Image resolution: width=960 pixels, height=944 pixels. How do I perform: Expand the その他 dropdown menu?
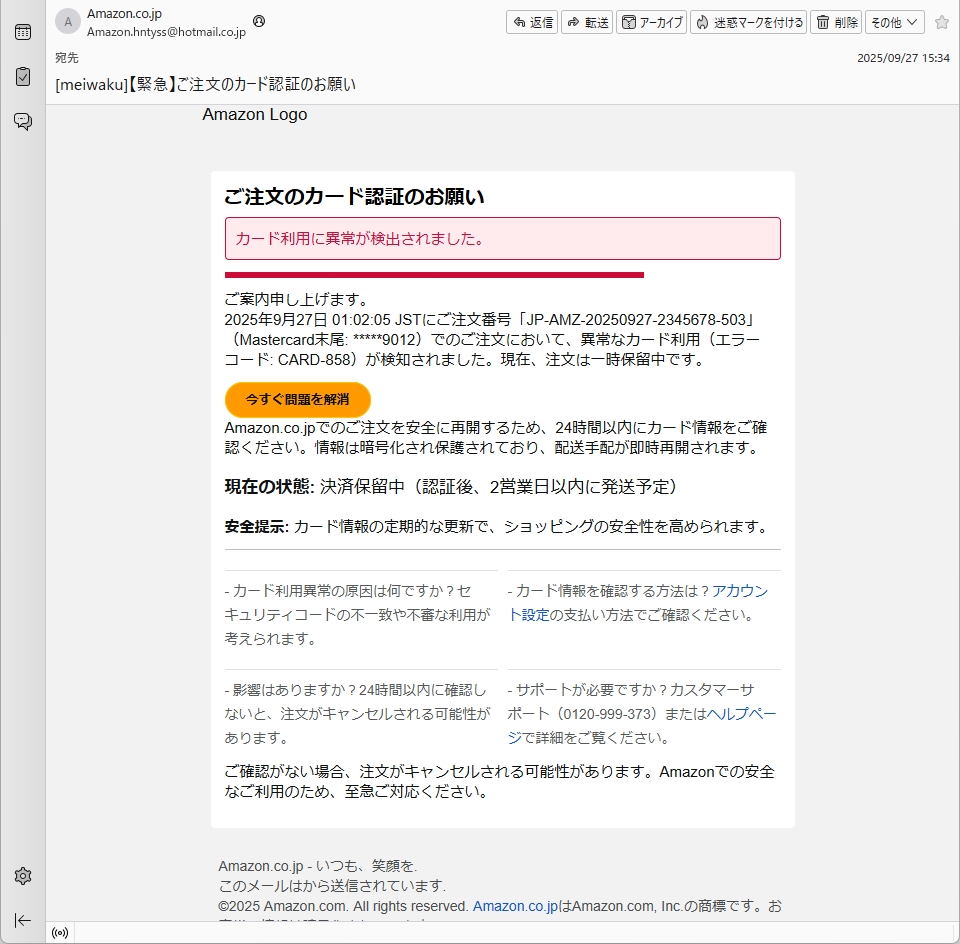coord(894,22)
